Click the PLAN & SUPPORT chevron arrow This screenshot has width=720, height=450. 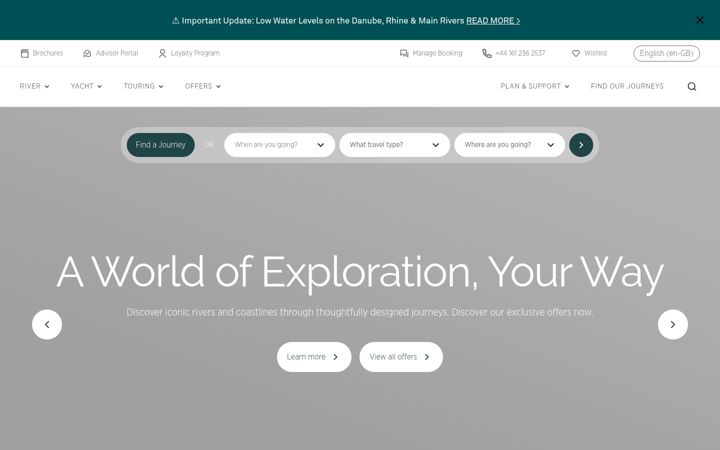pos(567,86)
